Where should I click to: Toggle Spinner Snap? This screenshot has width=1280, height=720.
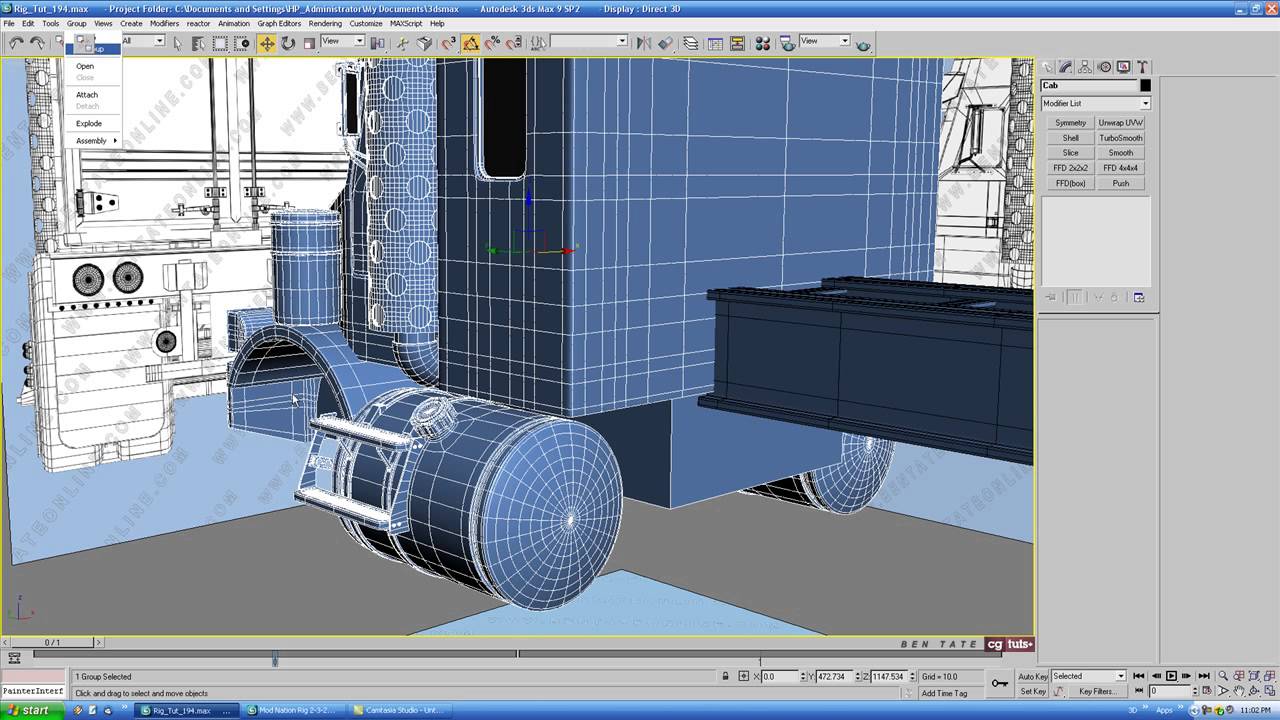point(514,43)
